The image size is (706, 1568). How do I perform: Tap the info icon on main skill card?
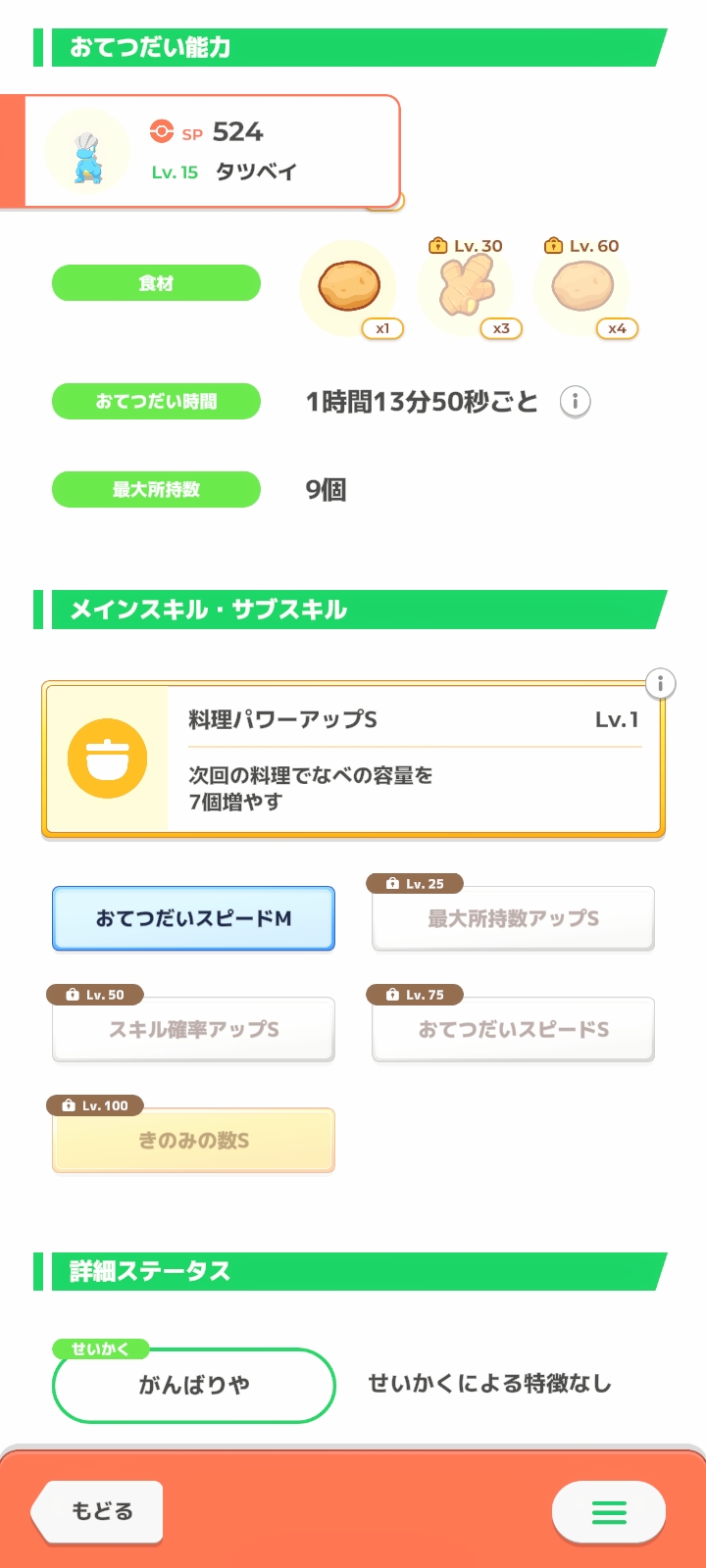tap(661, 683)
